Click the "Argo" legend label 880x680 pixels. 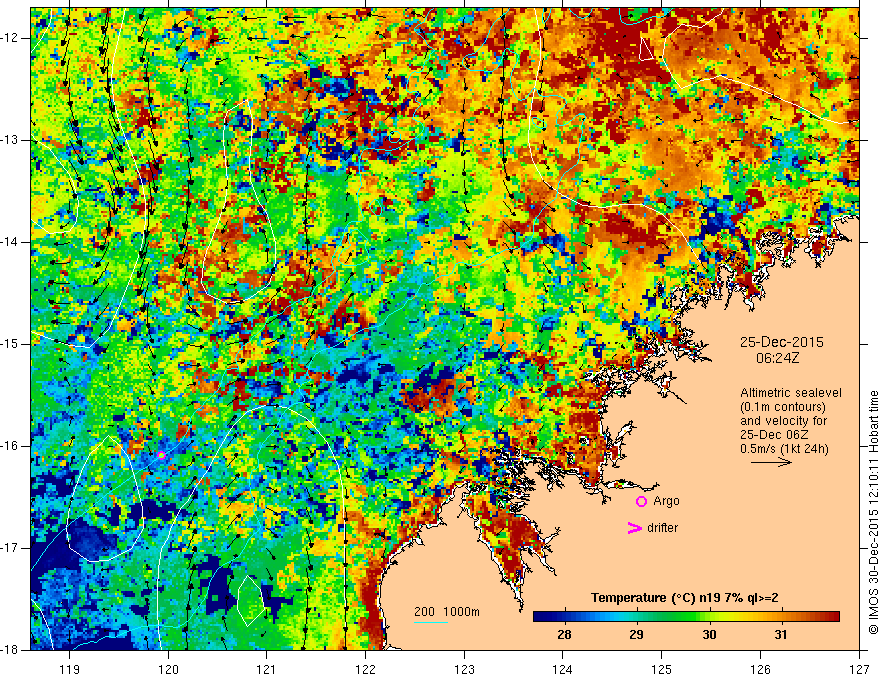tap(666, 501)
